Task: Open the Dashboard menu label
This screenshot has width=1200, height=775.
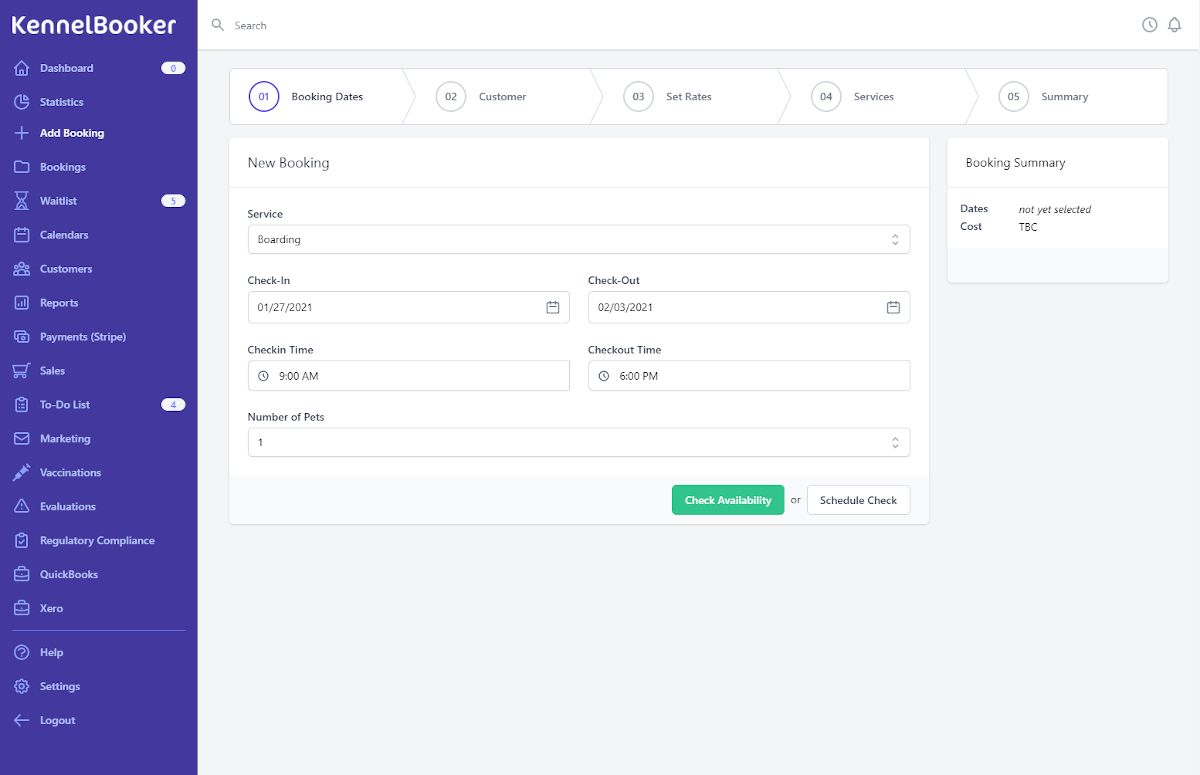Action: click(x=67, y=68)
